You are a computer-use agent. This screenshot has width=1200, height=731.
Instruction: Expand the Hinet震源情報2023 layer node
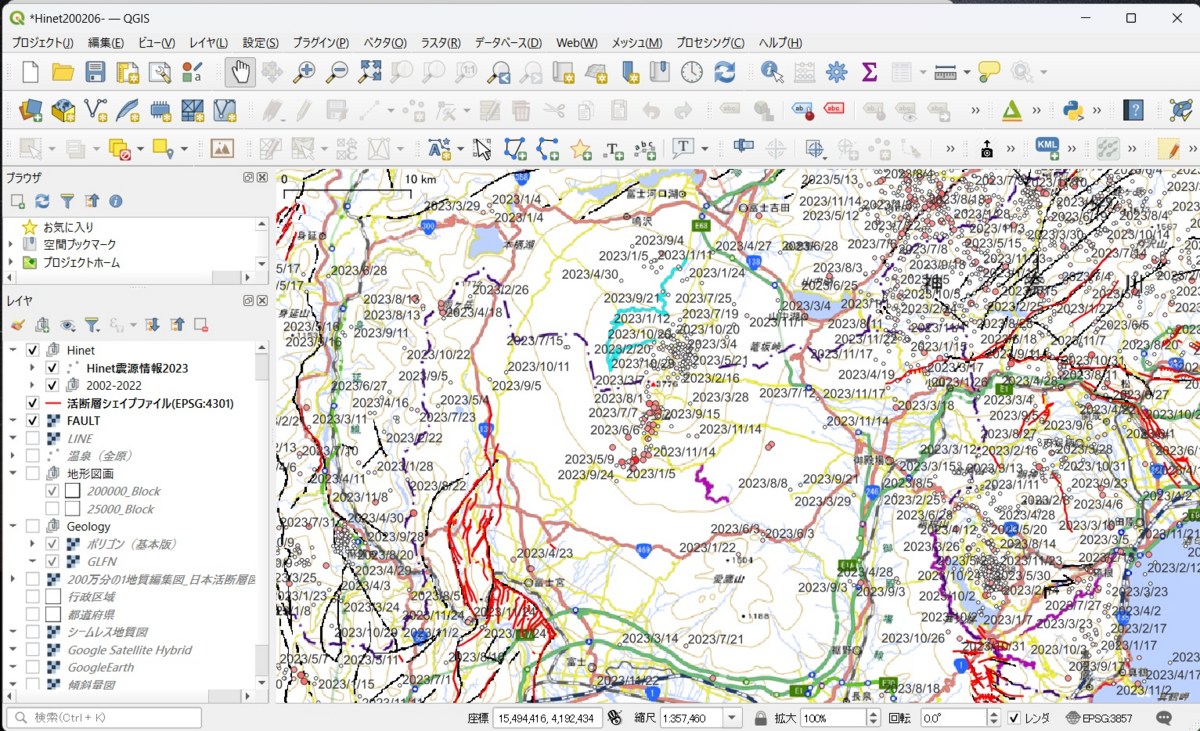[x=33, y=368]
